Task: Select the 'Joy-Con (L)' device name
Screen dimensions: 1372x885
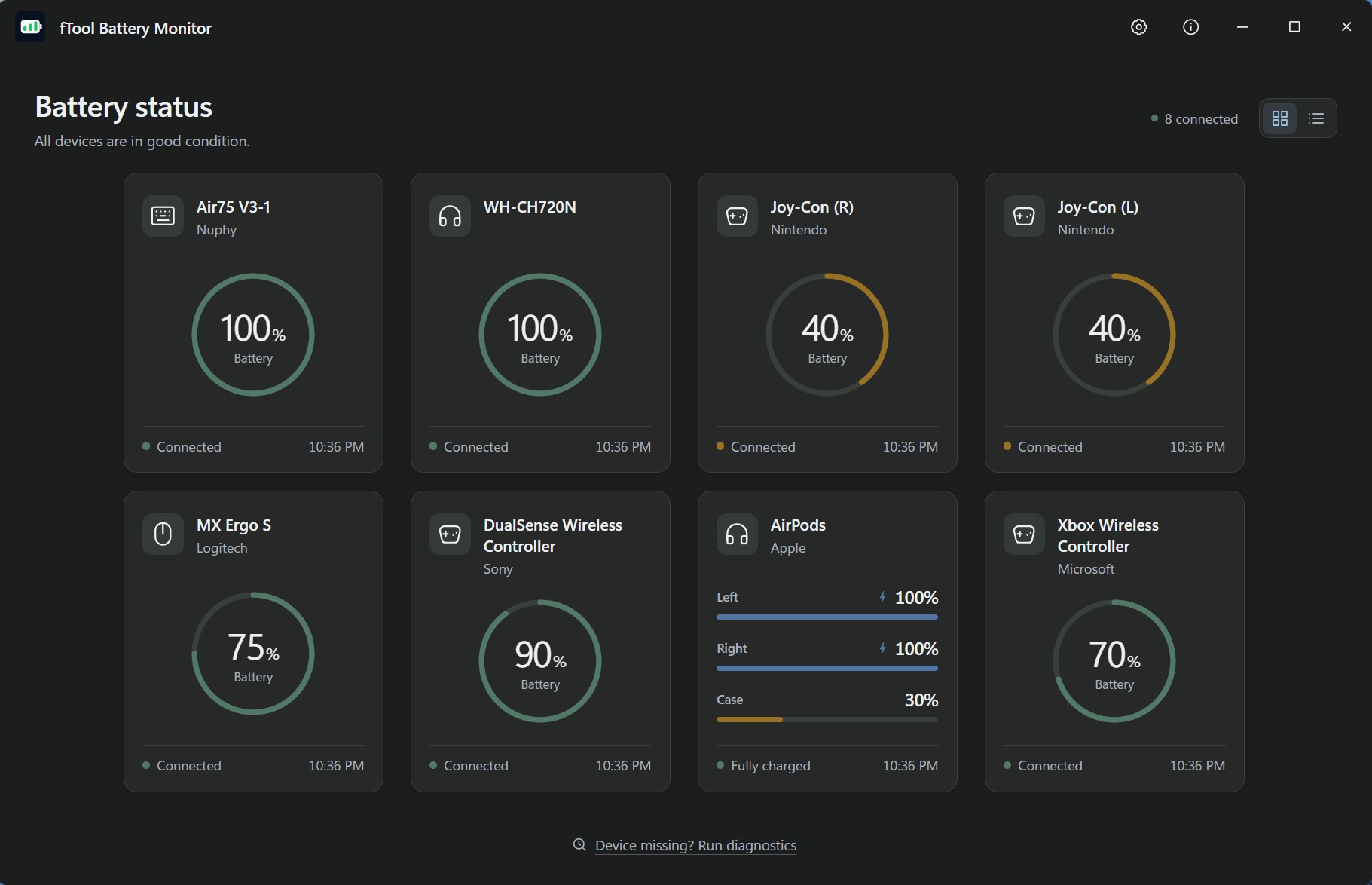Action: (x=1098, y=207)
